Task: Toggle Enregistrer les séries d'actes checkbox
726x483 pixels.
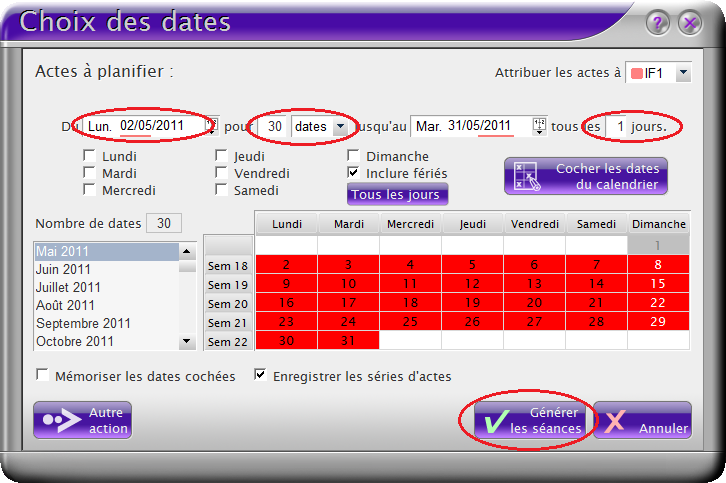Action: (x=261, y=376)
